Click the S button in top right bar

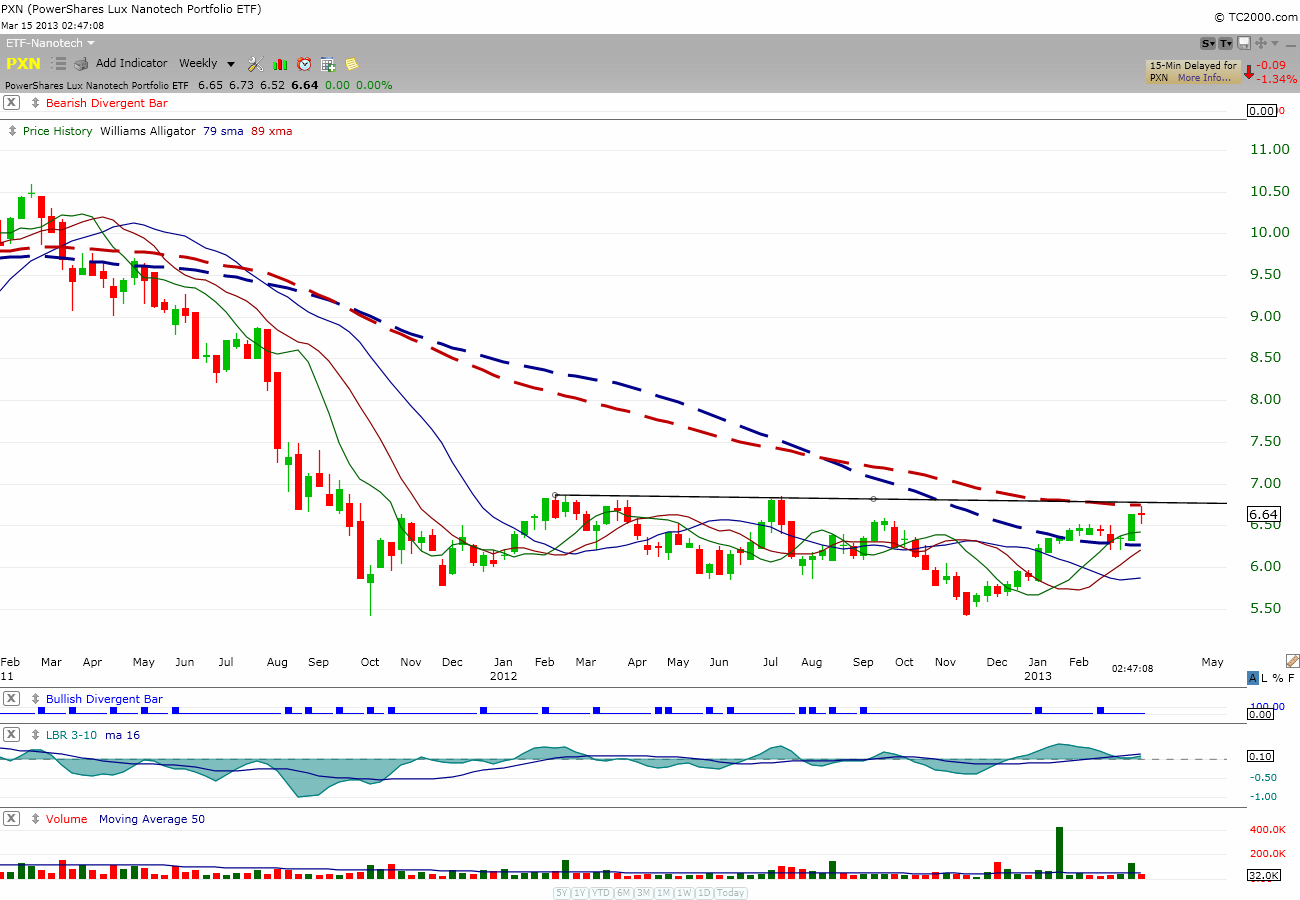pyautogui.click(x=1208, y=43)
